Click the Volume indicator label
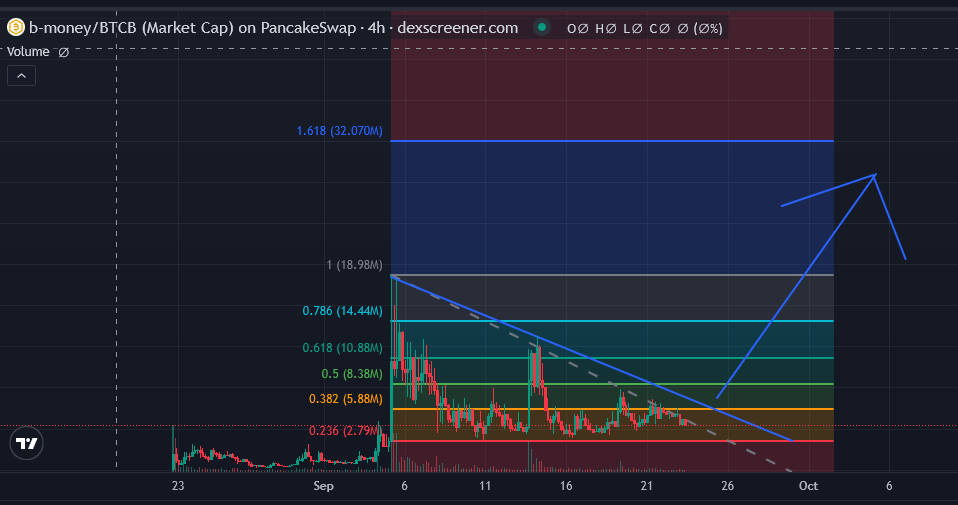The height and width of the screenshot is (505, 958). (x=28, y=52)
